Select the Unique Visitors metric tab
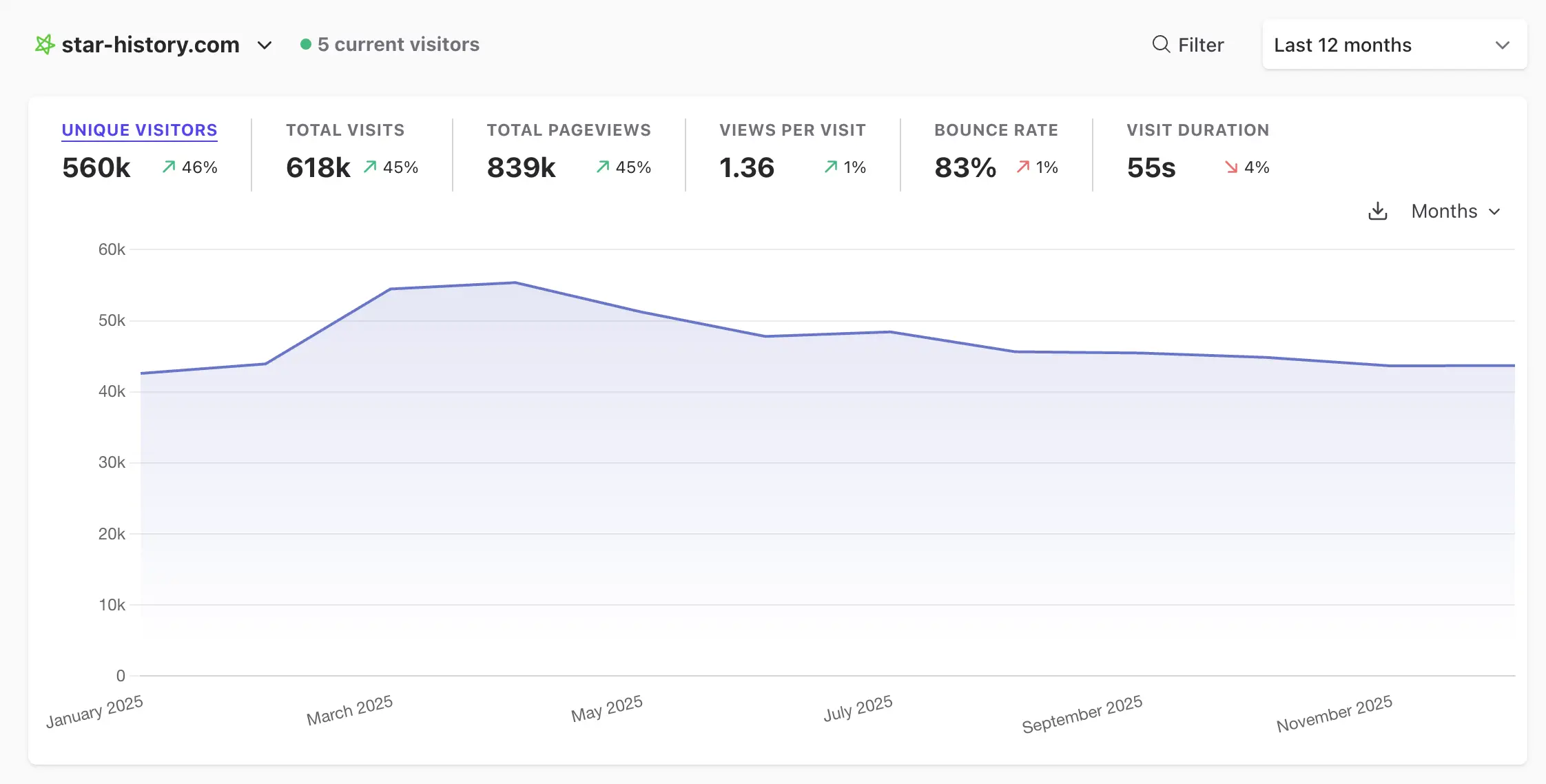This screenshot has width=1546, height=784. (x=139, y=130)
